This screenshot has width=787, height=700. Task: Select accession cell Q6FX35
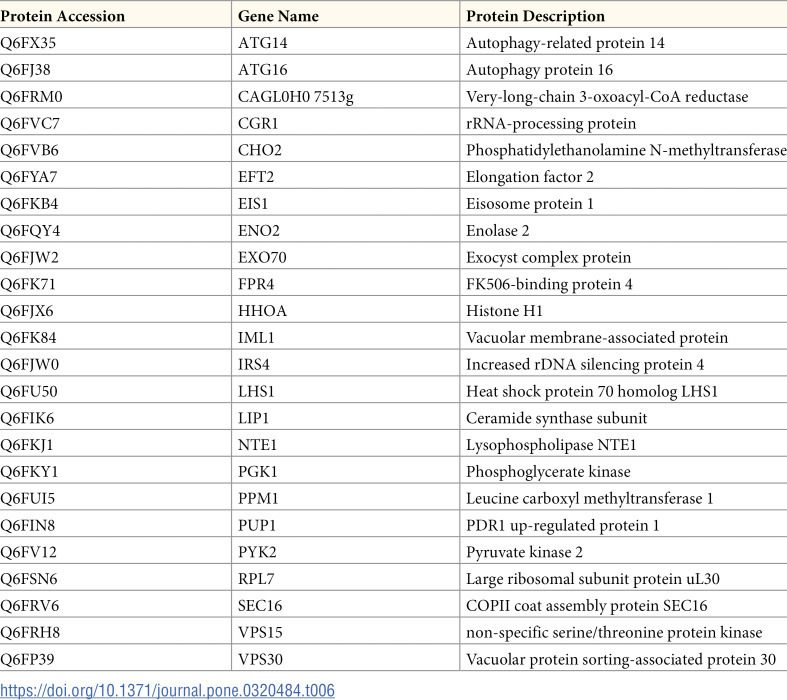coord(28,43)
